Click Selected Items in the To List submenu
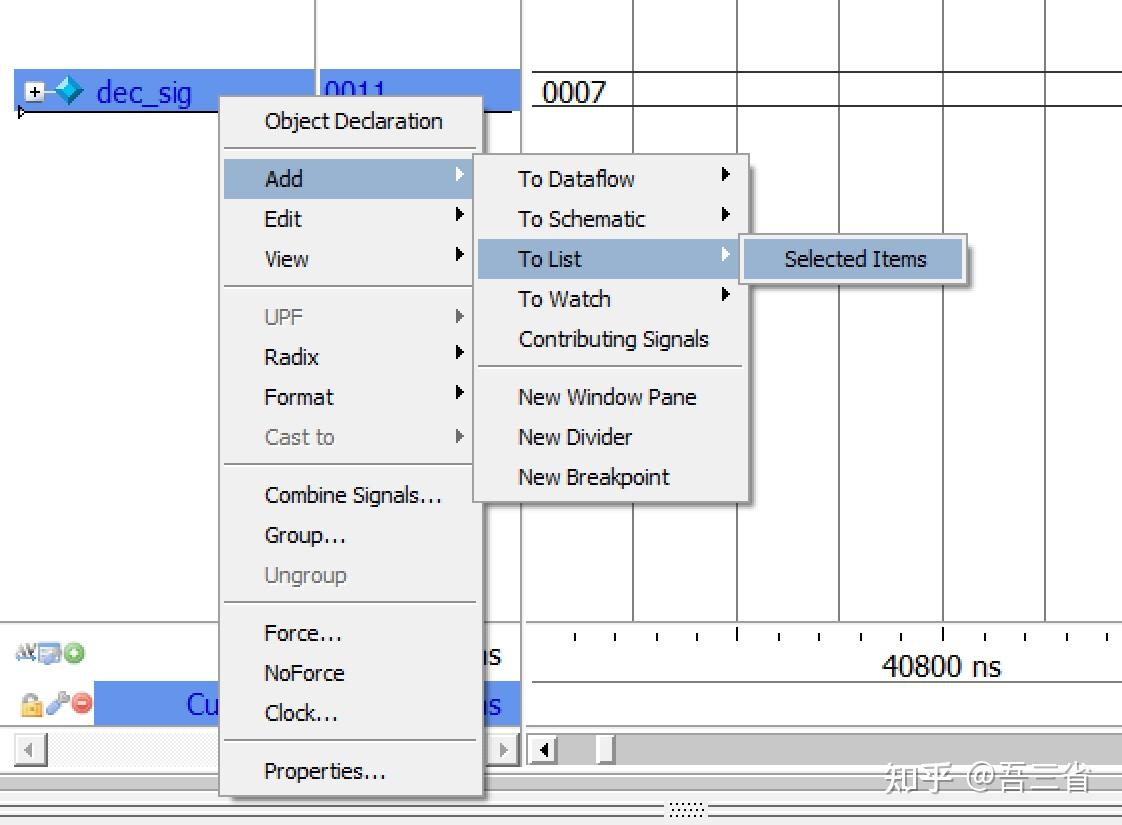The width and height of the screenshot is (1122, 825). point(853,259)
